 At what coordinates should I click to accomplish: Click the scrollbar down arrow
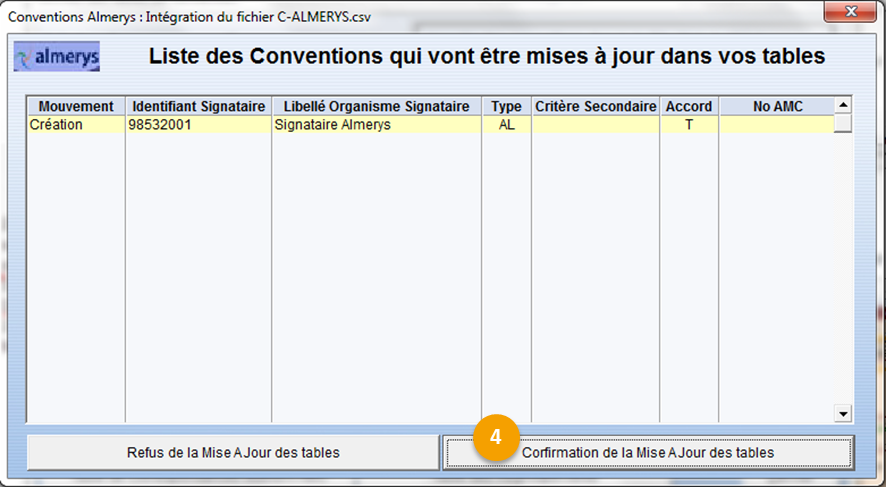843,414
